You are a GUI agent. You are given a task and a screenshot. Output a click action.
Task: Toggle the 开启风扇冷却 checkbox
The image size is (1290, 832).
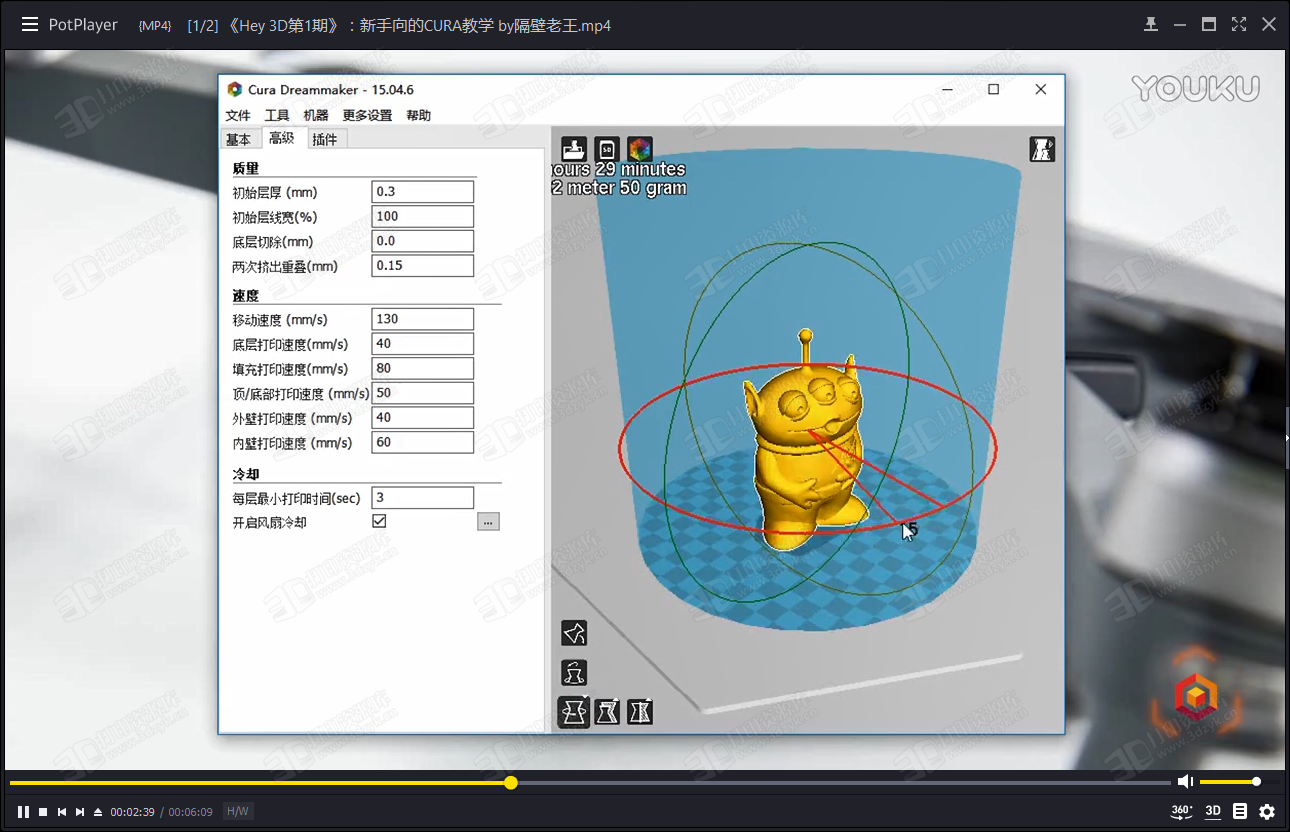pos(379,521)
